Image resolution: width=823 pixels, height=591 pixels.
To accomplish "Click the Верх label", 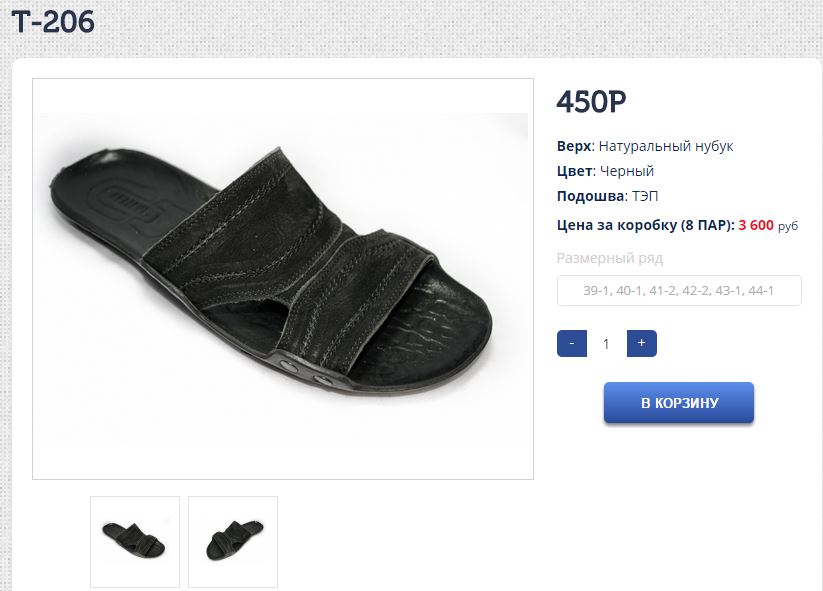I will (574, 146).
